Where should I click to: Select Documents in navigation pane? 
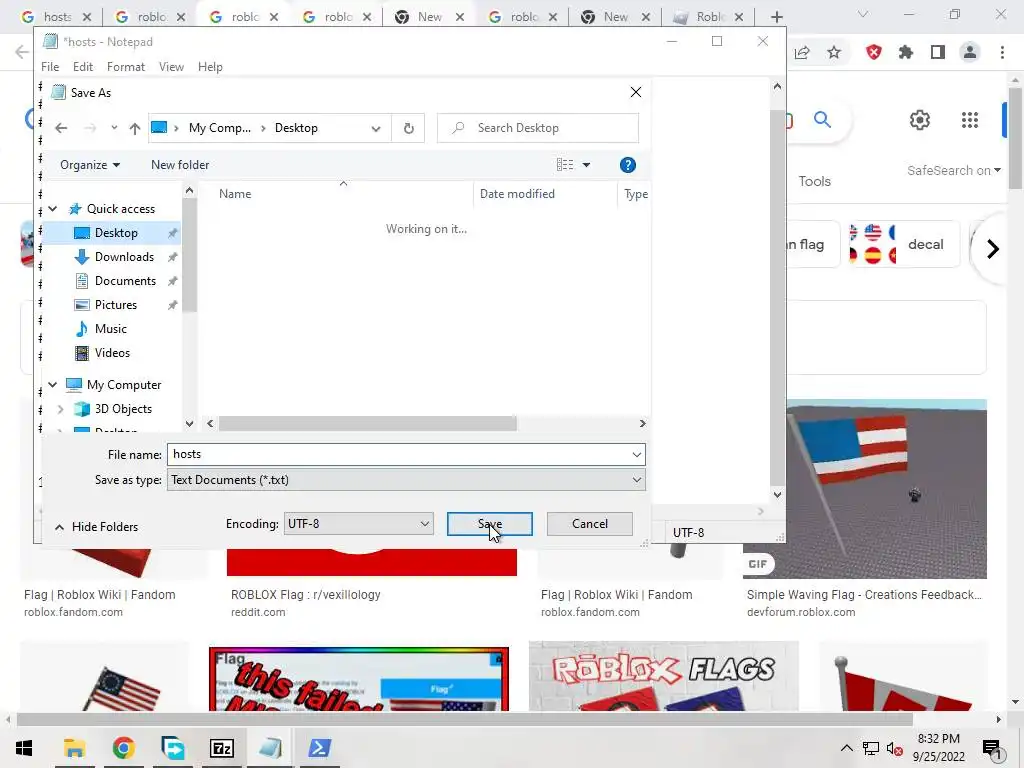click(x=125, y=281)
